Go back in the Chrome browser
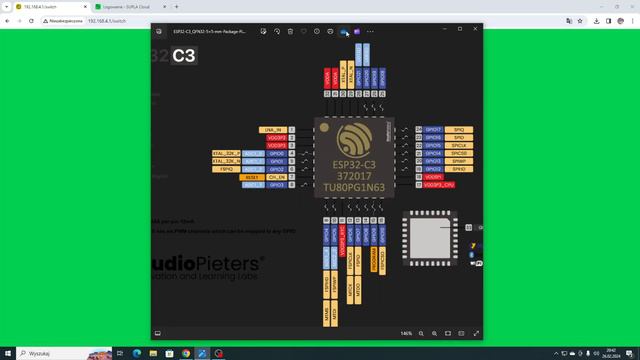The width and height of the screenshot is (640, 360). point(7,21)
